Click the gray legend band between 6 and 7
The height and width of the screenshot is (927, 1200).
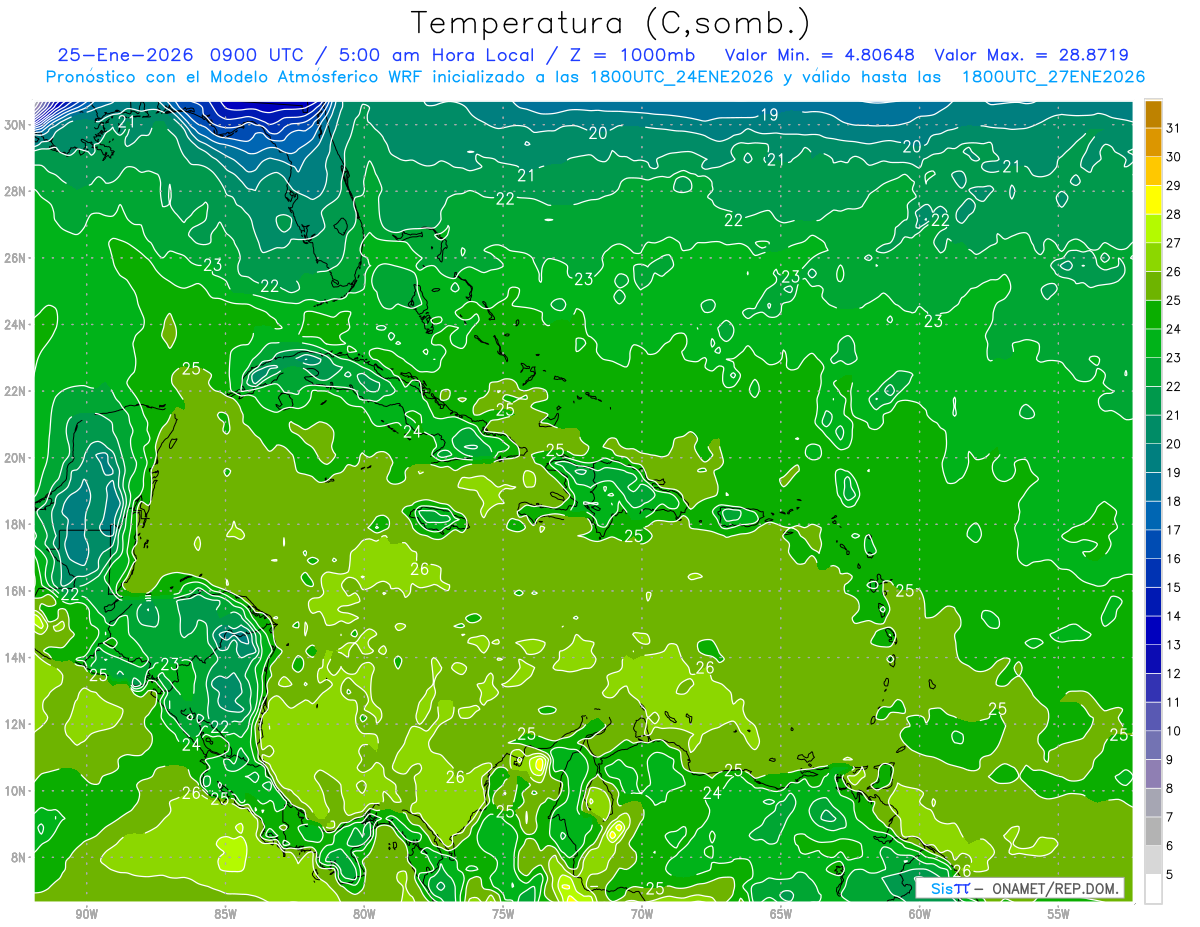click(x=1153, y=831)
